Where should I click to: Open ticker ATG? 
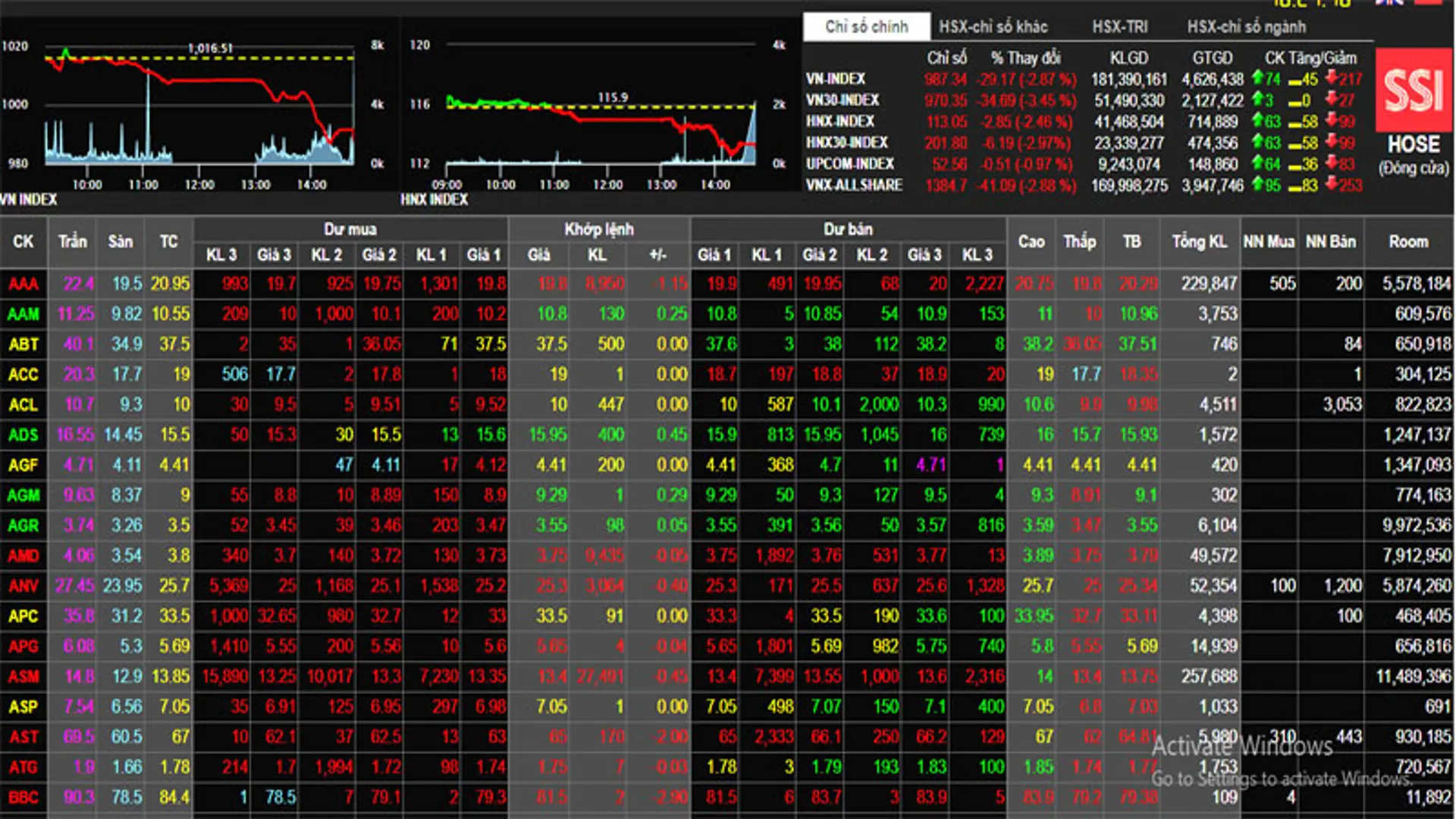tap(24, 767)
